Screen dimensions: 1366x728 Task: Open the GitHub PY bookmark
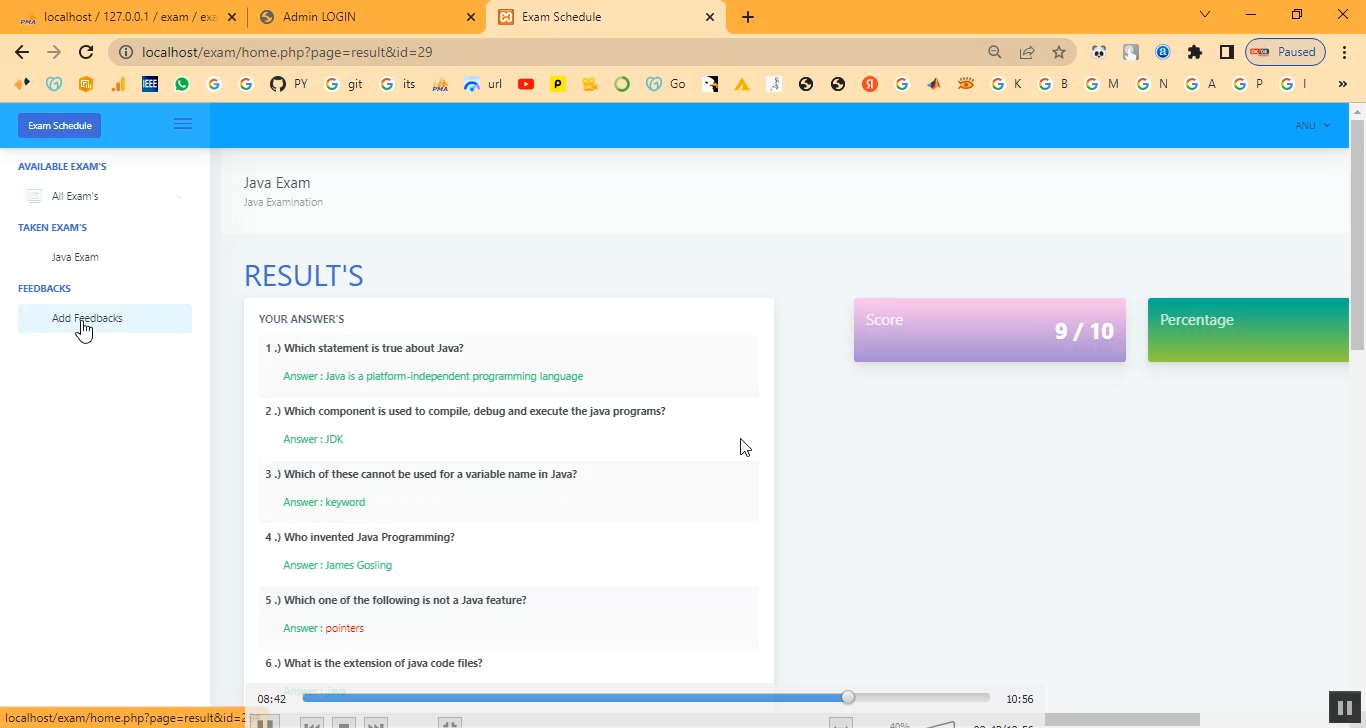pos(288,84)
